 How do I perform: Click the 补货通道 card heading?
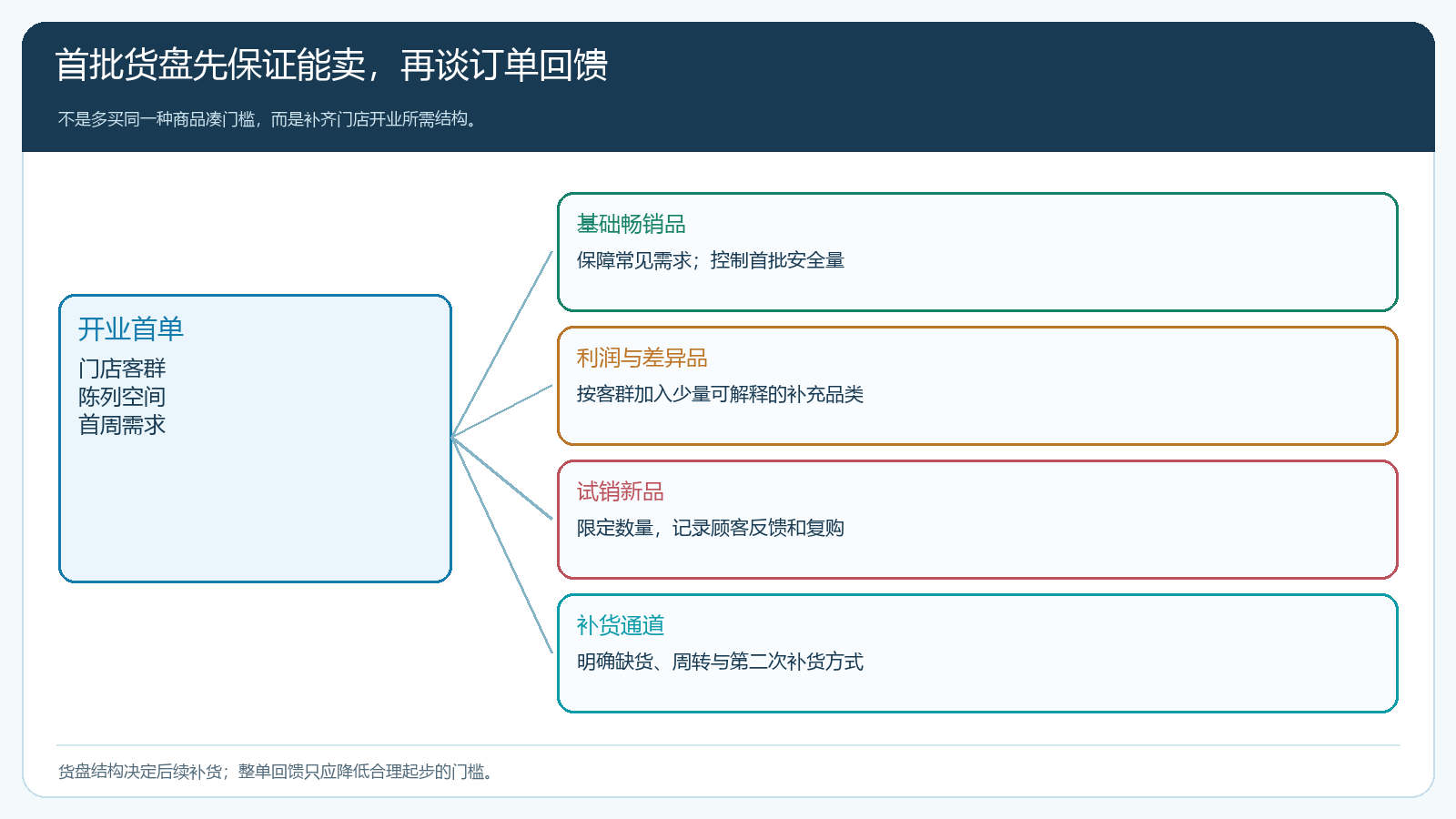tap(621, 625)
